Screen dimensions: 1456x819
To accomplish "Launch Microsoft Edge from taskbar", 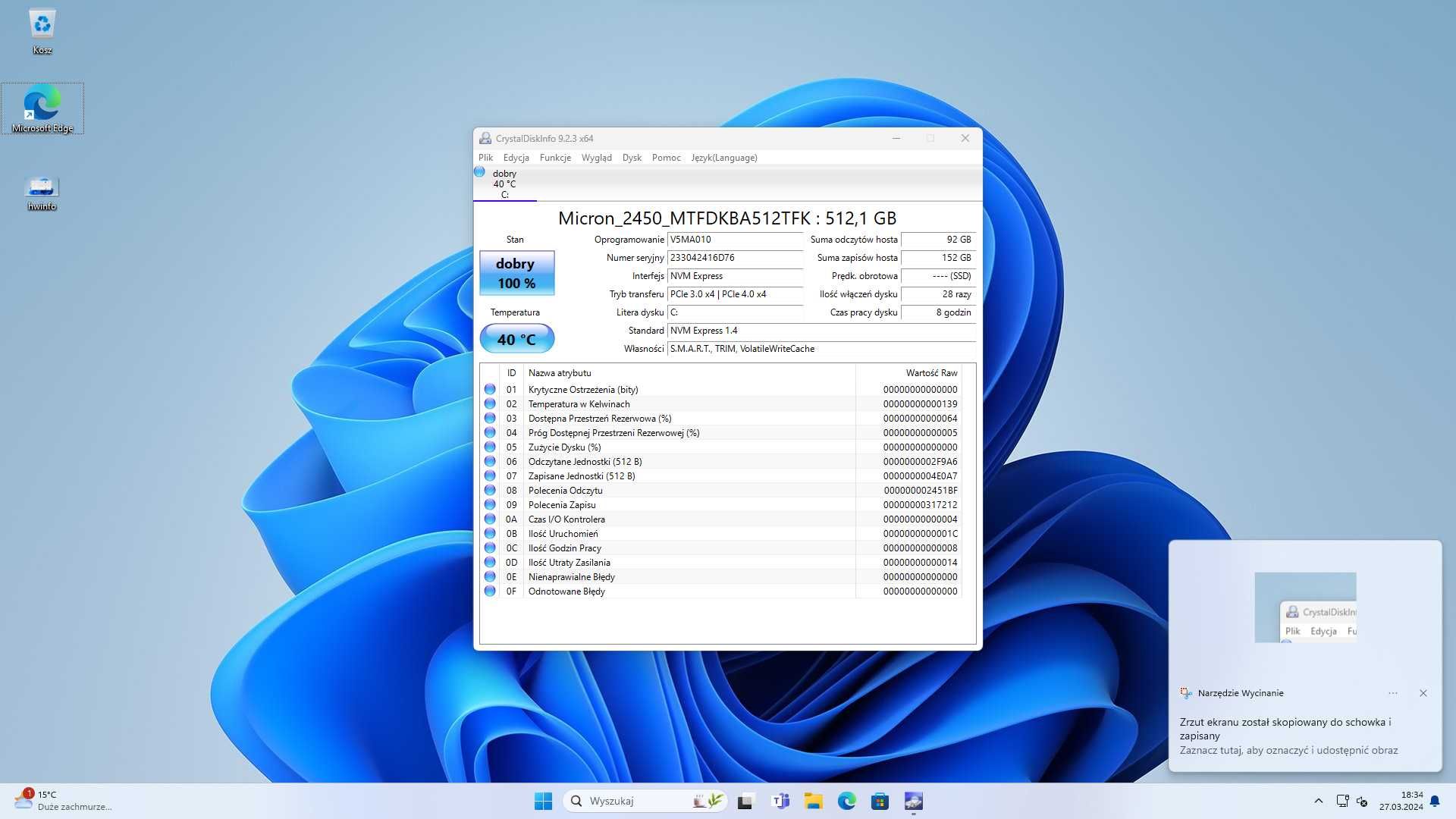I will tap(846, 801).
